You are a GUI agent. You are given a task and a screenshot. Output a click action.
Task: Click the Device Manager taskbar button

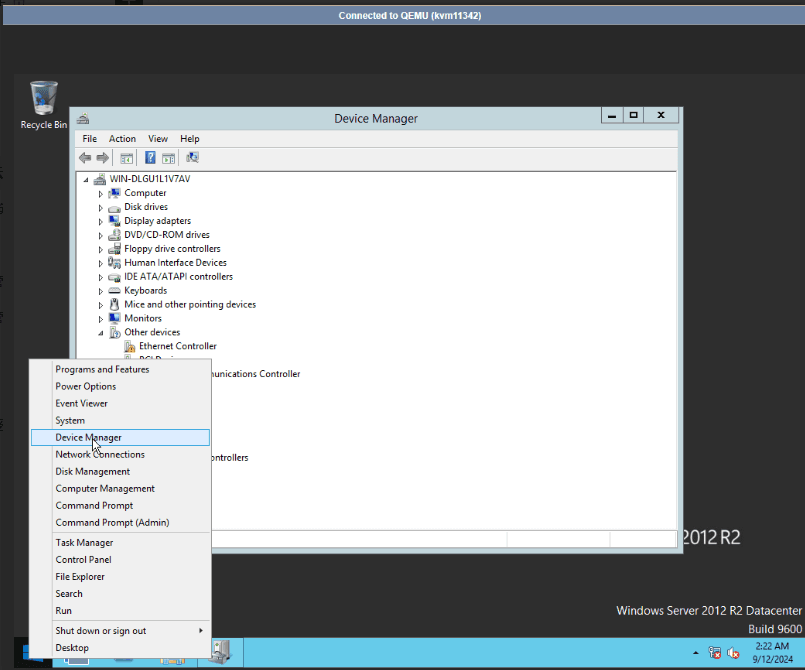coord(220,652)
